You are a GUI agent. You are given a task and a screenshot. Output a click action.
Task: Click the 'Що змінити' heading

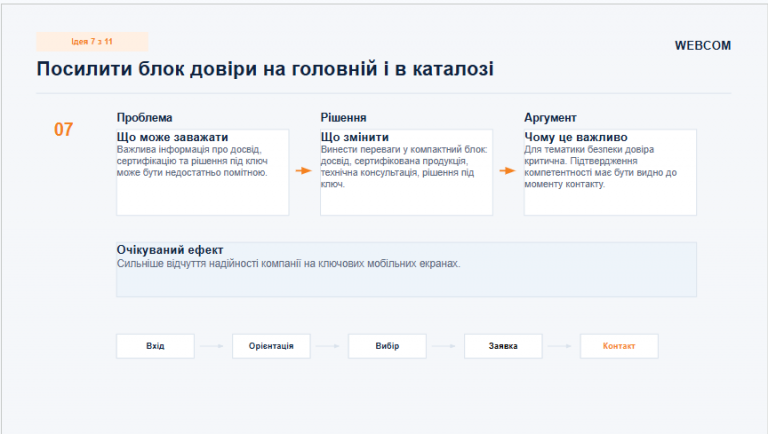[355, 137]
